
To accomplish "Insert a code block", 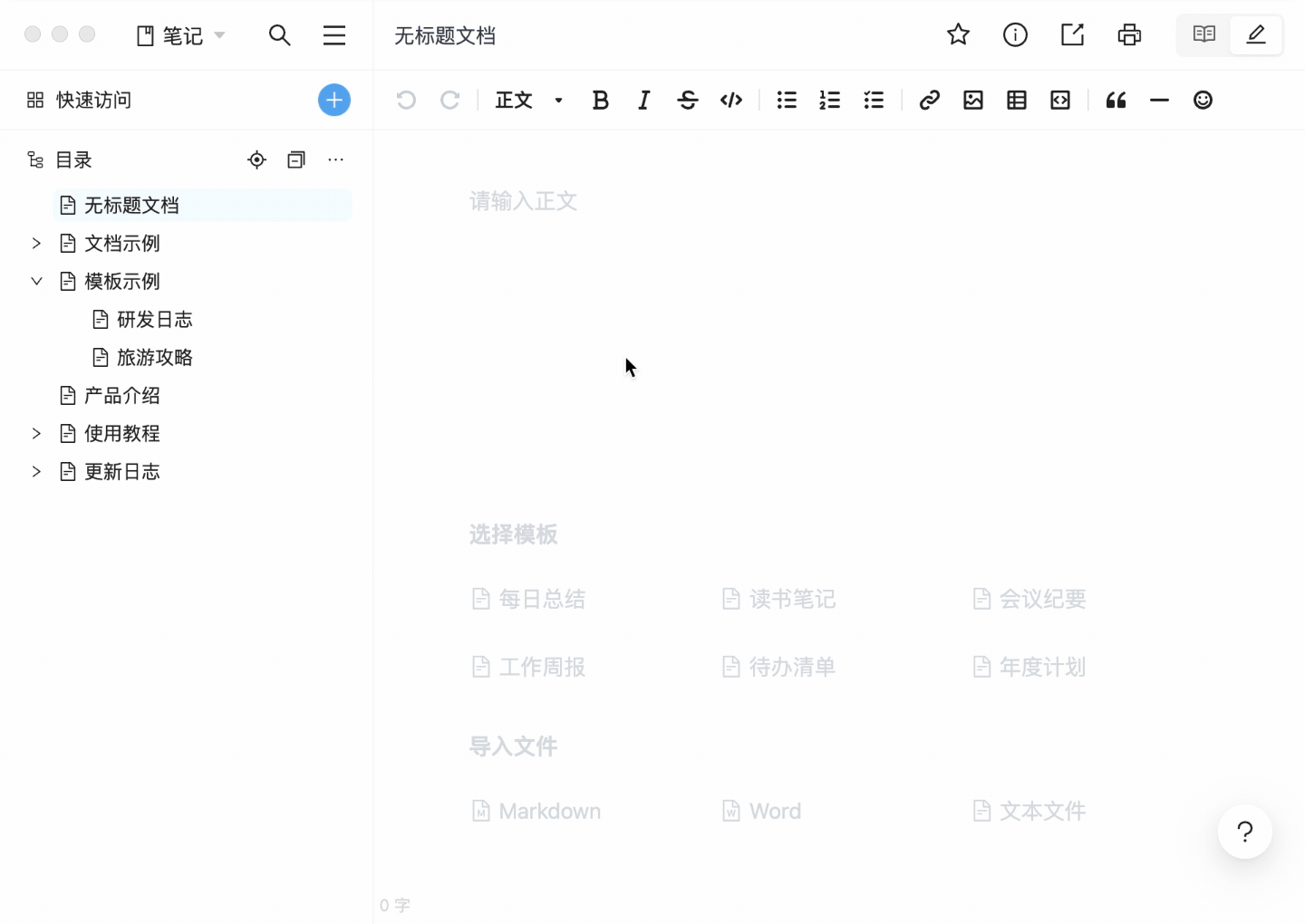I will pos(1060,100).
